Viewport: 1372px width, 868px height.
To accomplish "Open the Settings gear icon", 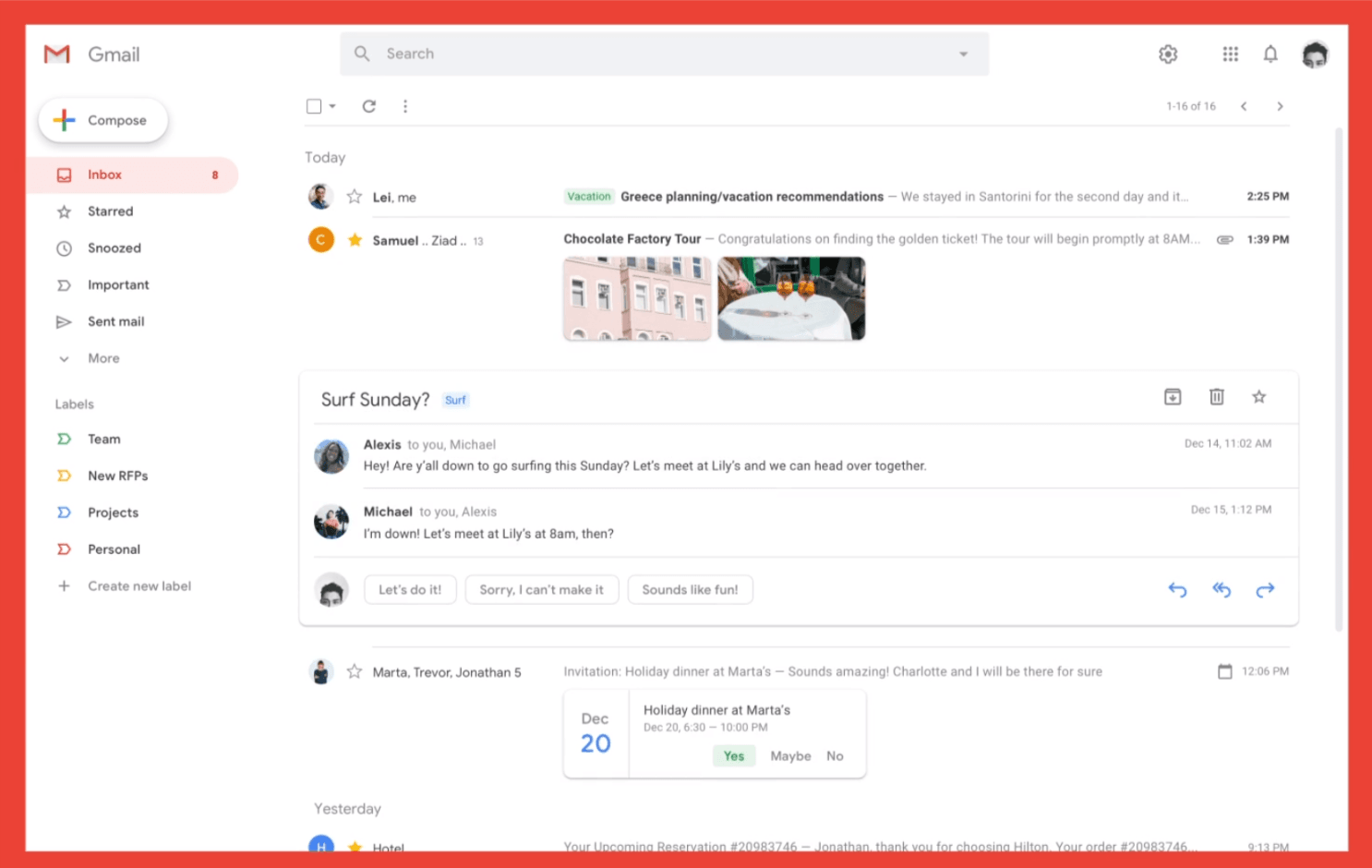I will pyautogui.click(x=1168, y=54).
